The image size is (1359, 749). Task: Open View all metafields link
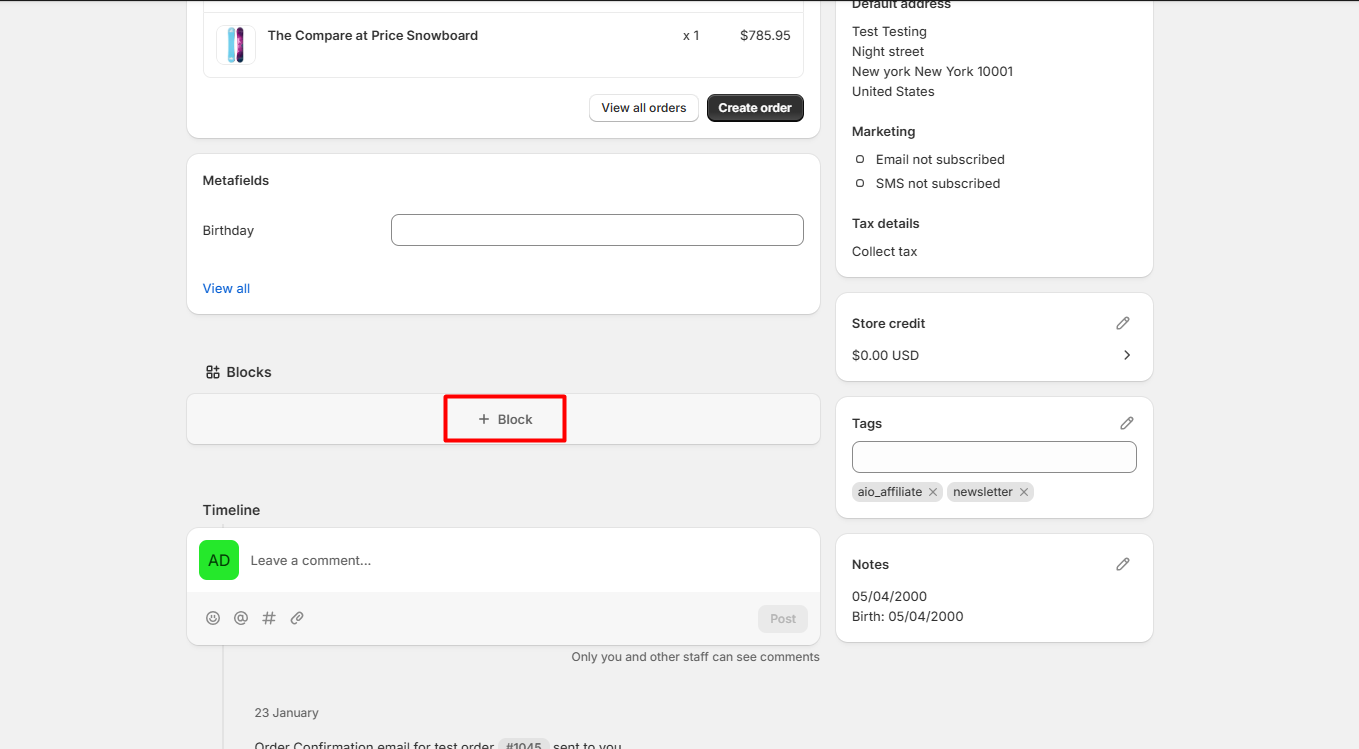[226, 288]
